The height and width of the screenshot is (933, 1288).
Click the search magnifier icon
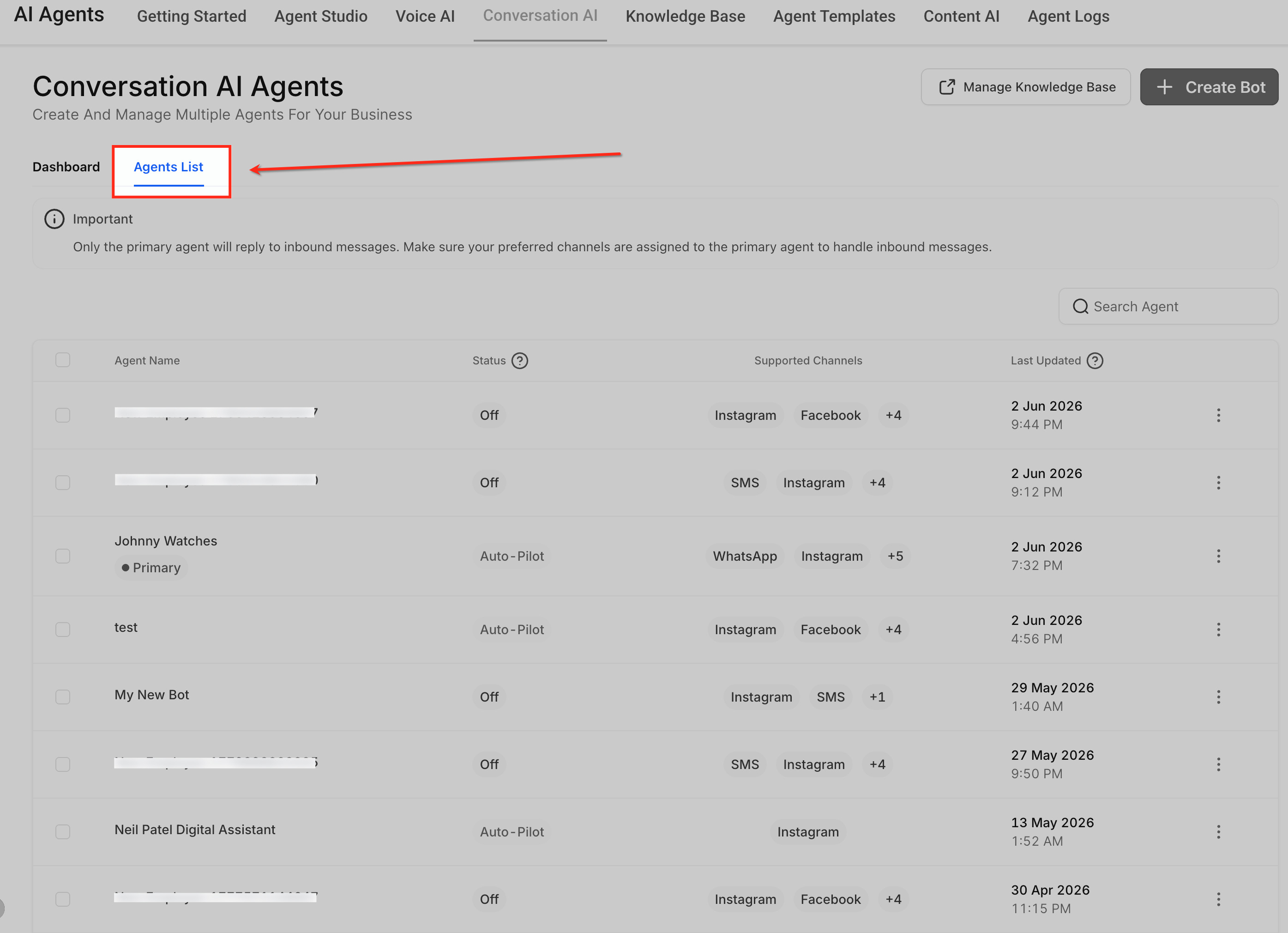pyautogui.click(x=1080, y=307)
